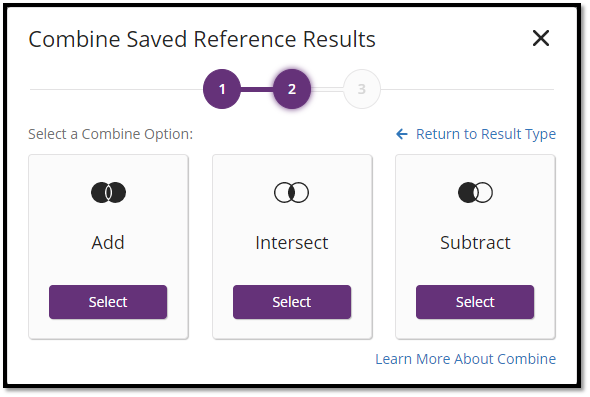Click the Add option label text
590x397 pixels.
108,243
